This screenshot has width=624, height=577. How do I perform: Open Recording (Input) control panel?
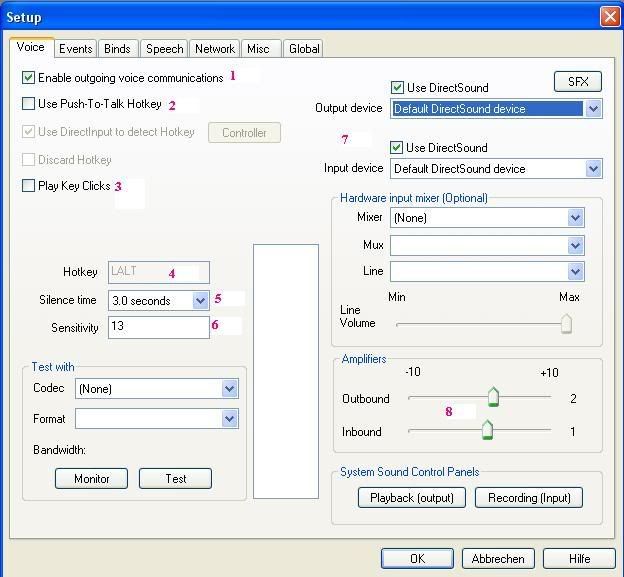tap(529, 497)
